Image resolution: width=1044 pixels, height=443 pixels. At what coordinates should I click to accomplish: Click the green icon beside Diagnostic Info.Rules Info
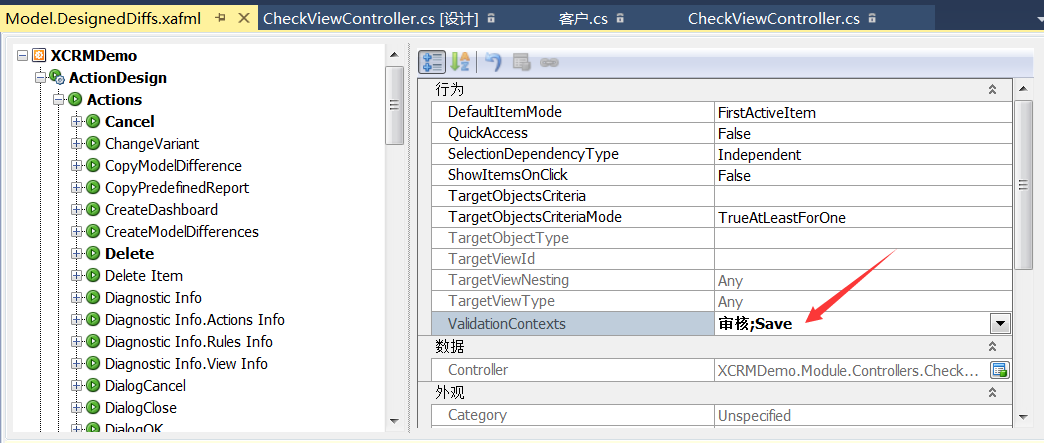93,341
